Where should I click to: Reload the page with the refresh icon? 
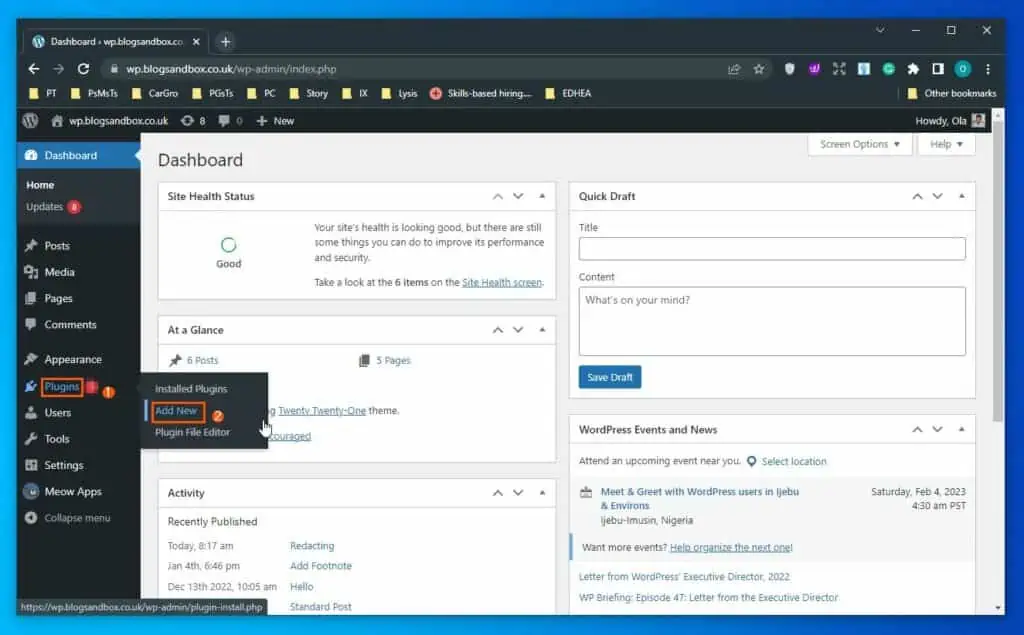click(84, 69)
